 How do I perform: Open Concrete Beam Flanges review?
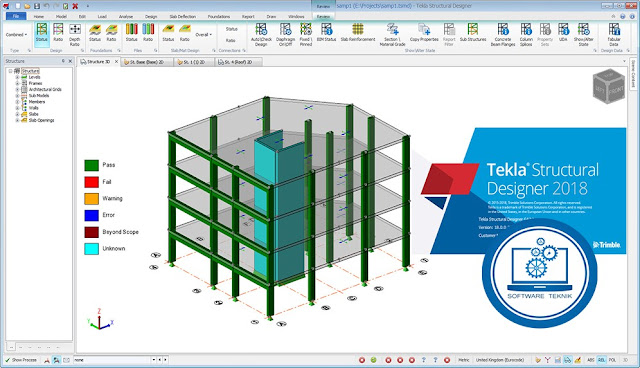tap(503, 34)
